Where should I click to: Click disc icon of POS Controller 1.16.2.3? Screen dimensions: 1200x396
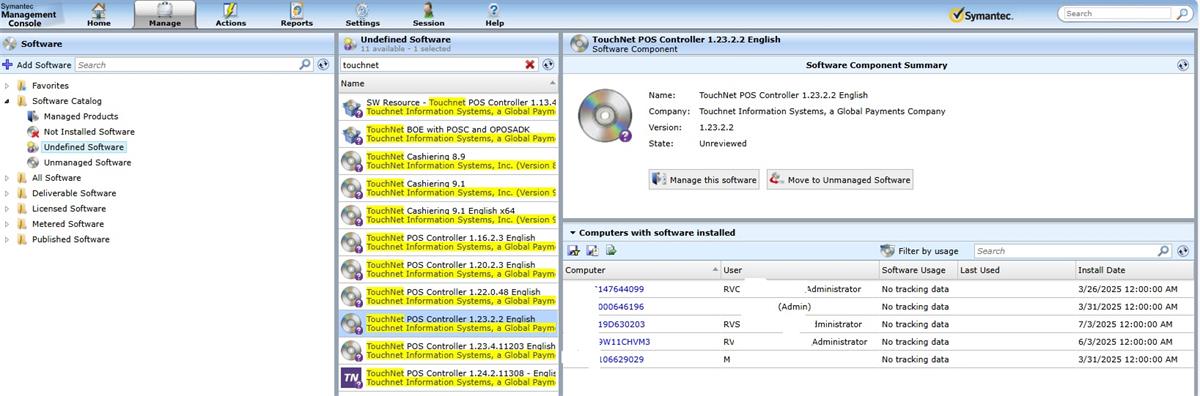[351, 242]
